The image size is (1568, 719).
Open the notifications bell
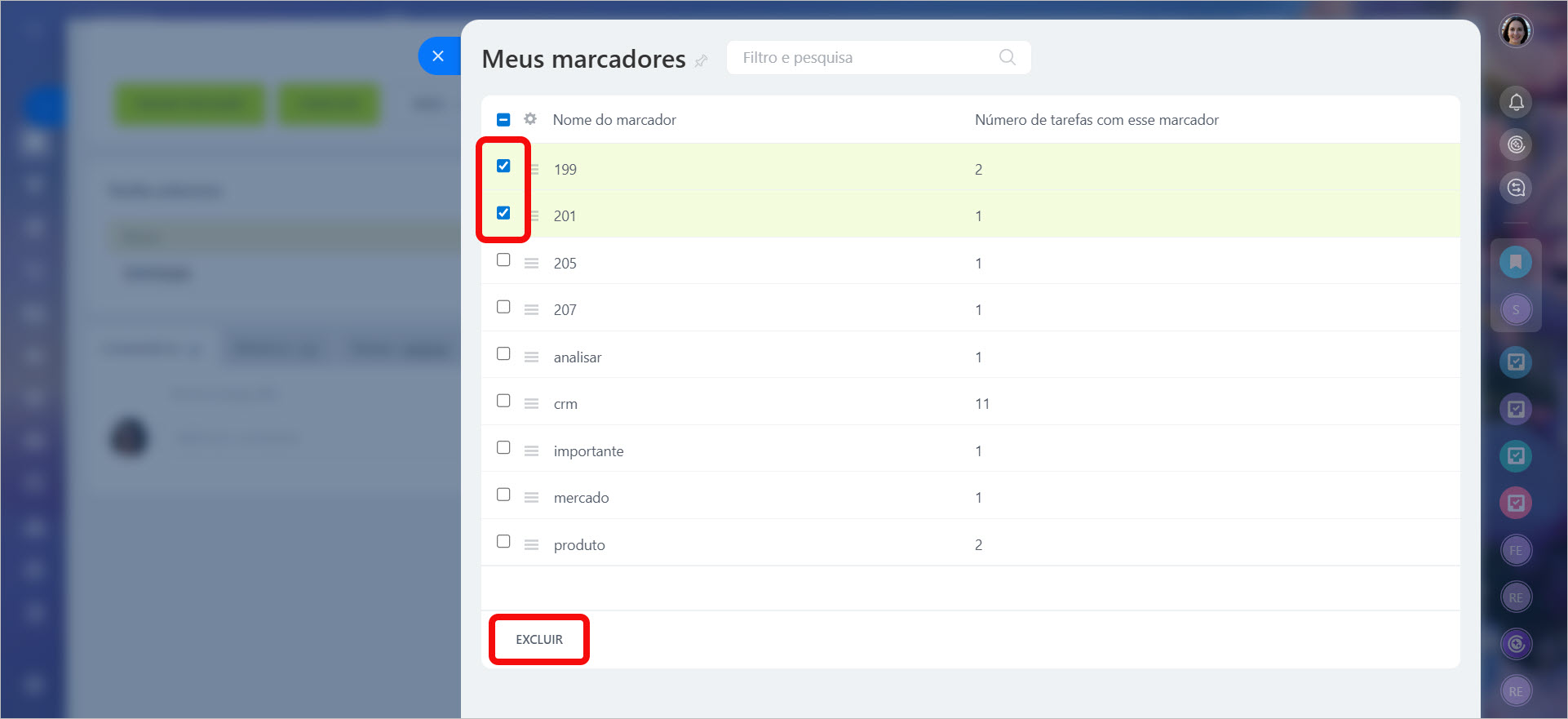pos(1516,102)
